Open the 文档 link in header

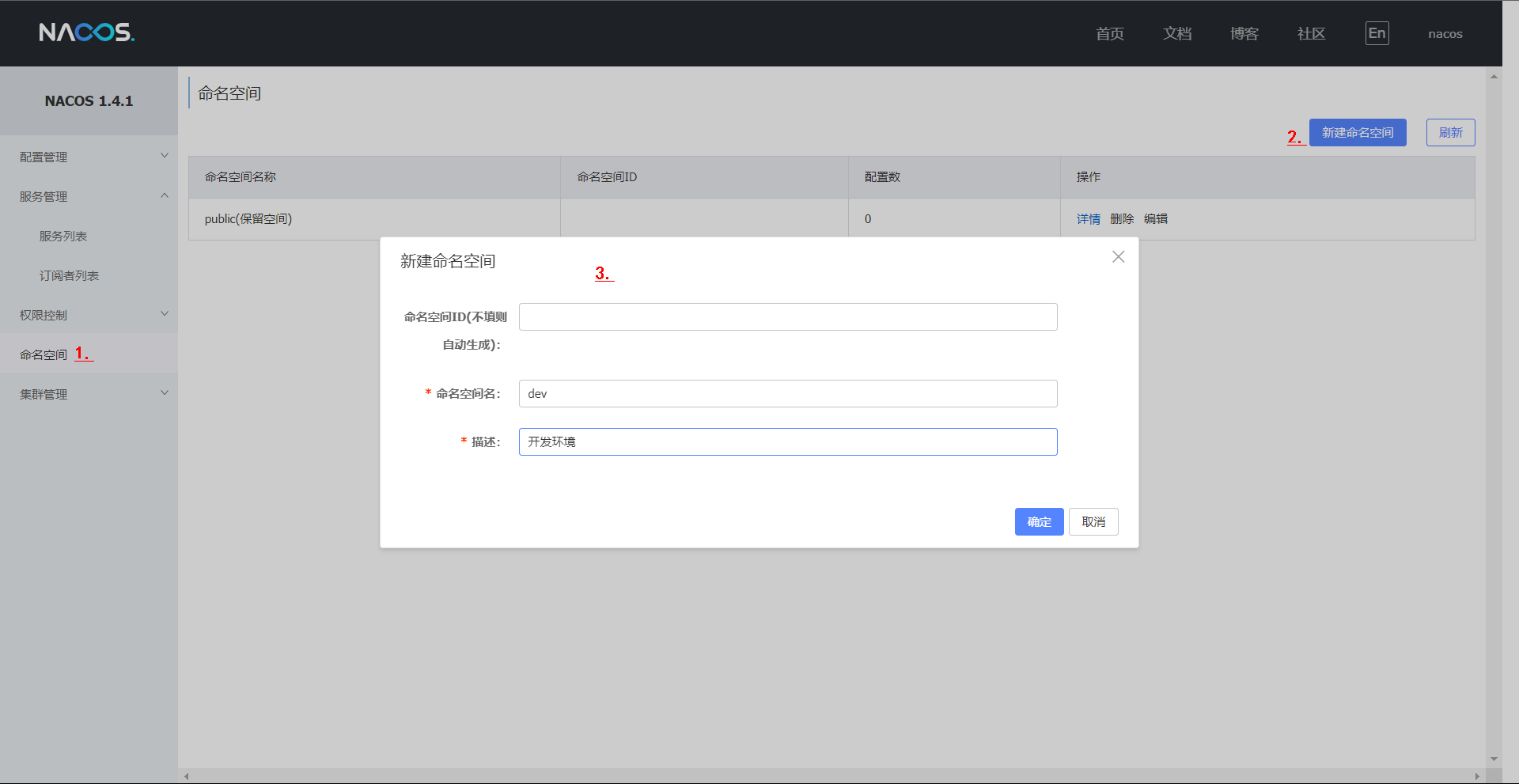point(1177,33)
